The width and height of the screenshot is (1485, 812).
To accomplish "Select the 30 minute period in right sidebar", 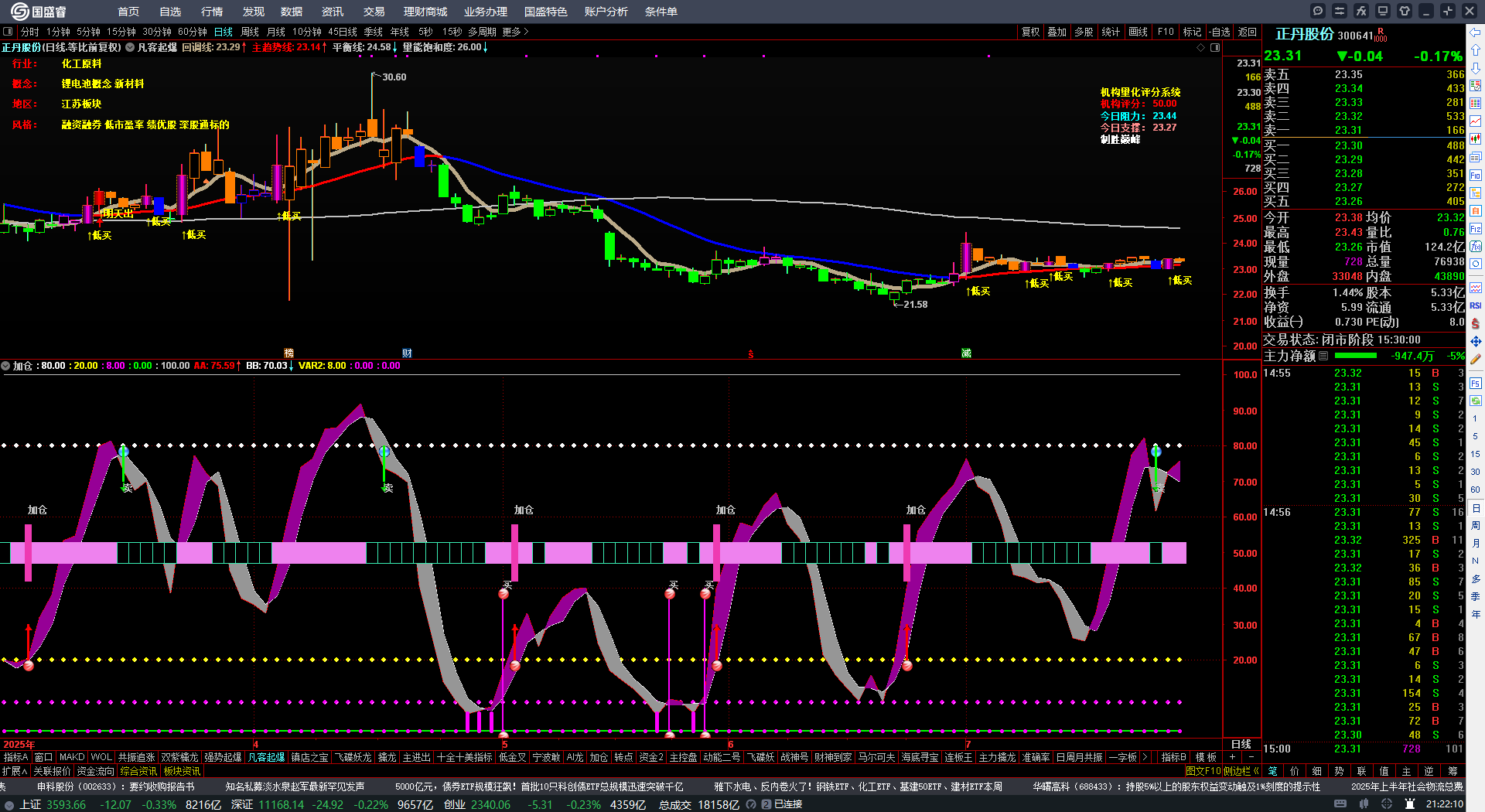I will (1476, 472).
